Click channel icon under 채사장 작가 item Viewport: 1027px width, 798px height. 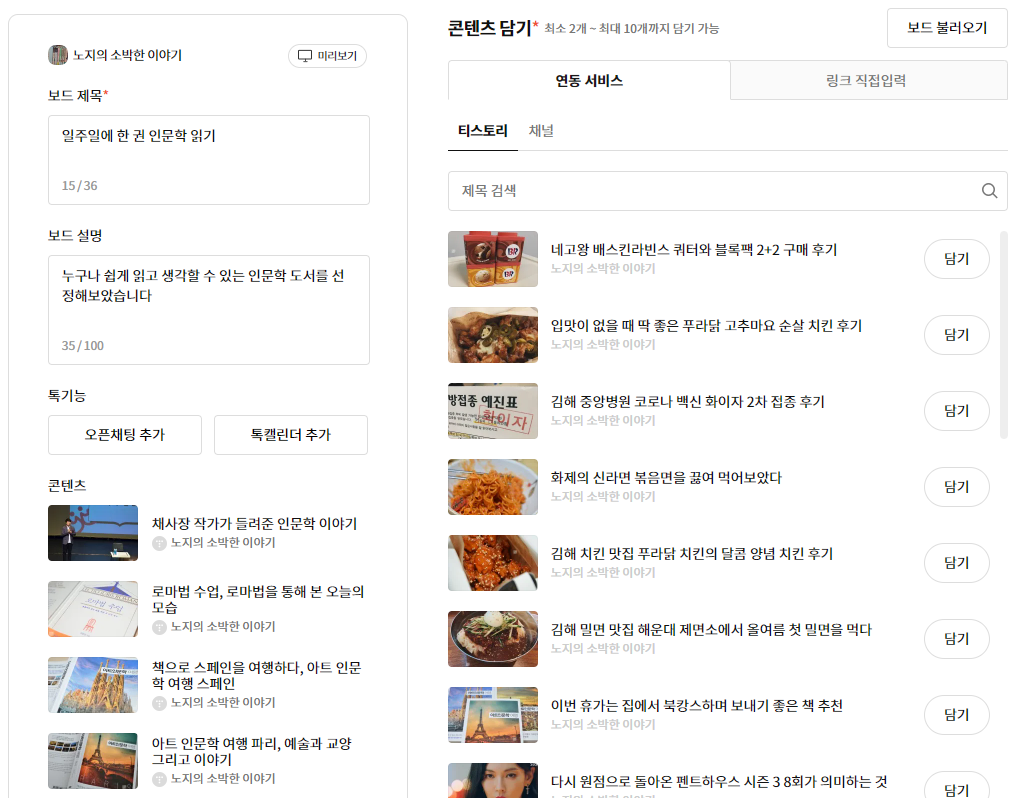159,543
